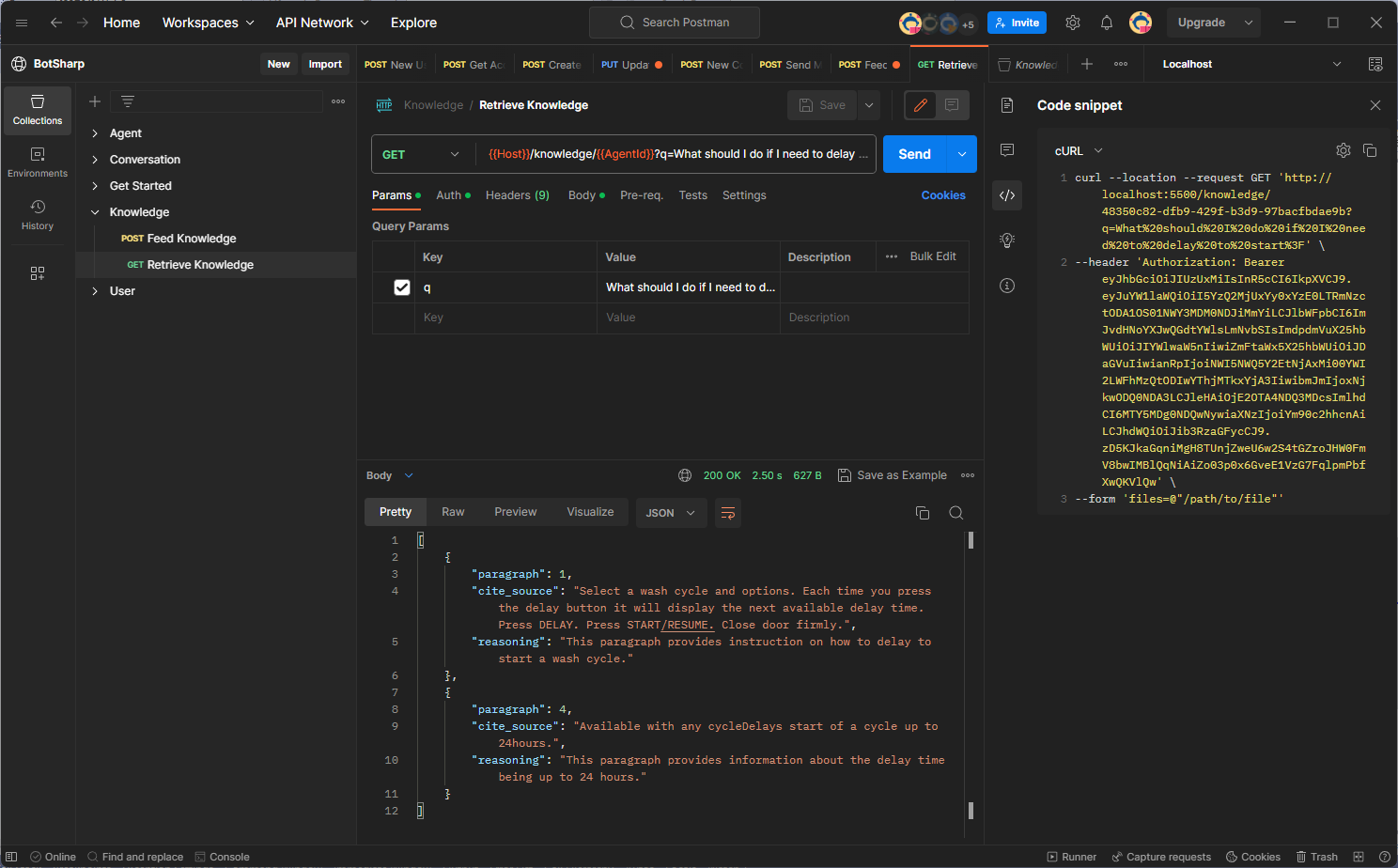Open the Related requests lightbulb icon

coord(1007,240)
